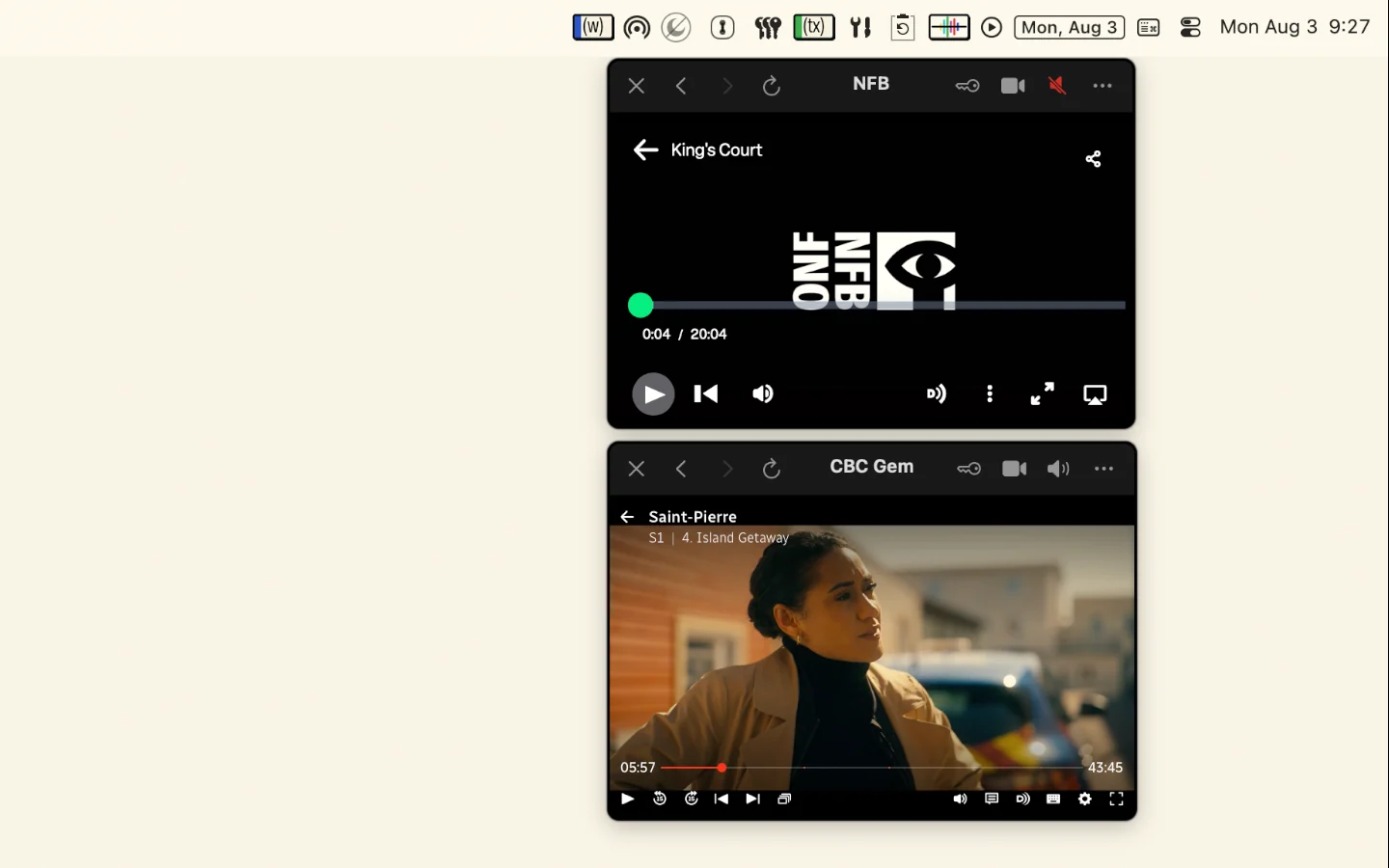Open AirPlay casting in NFB player
Image resolution: width=1389 pixels, height=868 pixels.
(1095, 394)
